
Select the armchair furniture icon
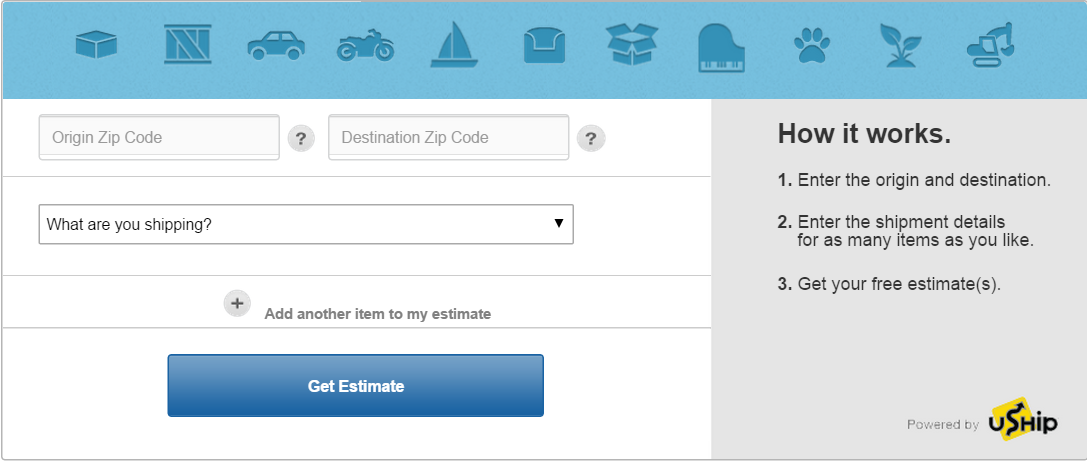(544, 45)
